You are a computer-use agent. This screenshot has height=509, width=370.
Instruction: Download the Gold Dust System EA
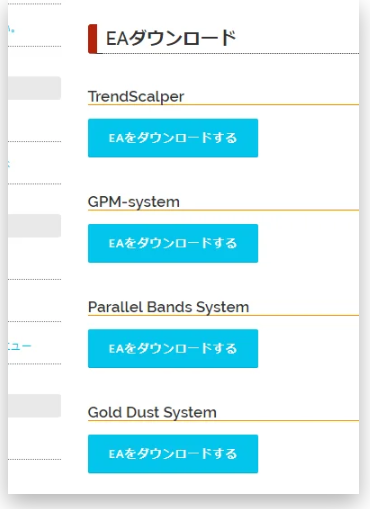(173, 454)
